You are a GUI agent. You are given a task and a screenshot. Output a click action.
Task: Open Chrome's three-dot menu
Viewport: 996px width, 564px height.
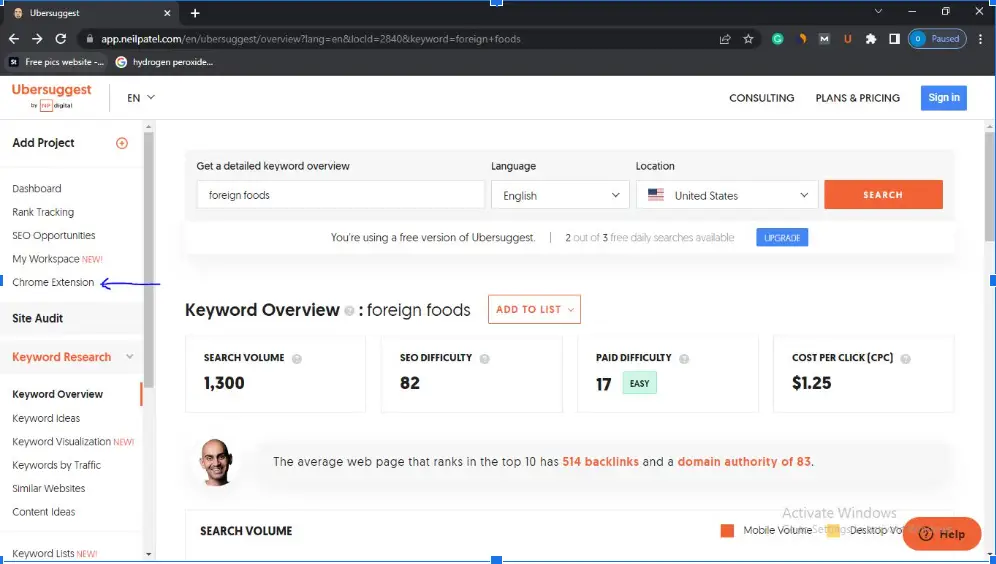(x=981, y=39)
